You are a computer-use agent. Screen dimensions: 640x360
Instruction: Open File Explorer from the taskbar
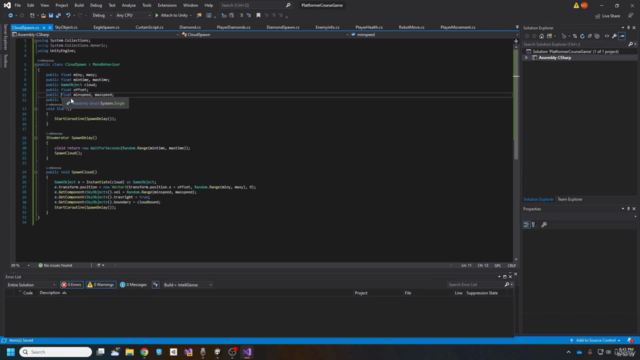[130, 352]
